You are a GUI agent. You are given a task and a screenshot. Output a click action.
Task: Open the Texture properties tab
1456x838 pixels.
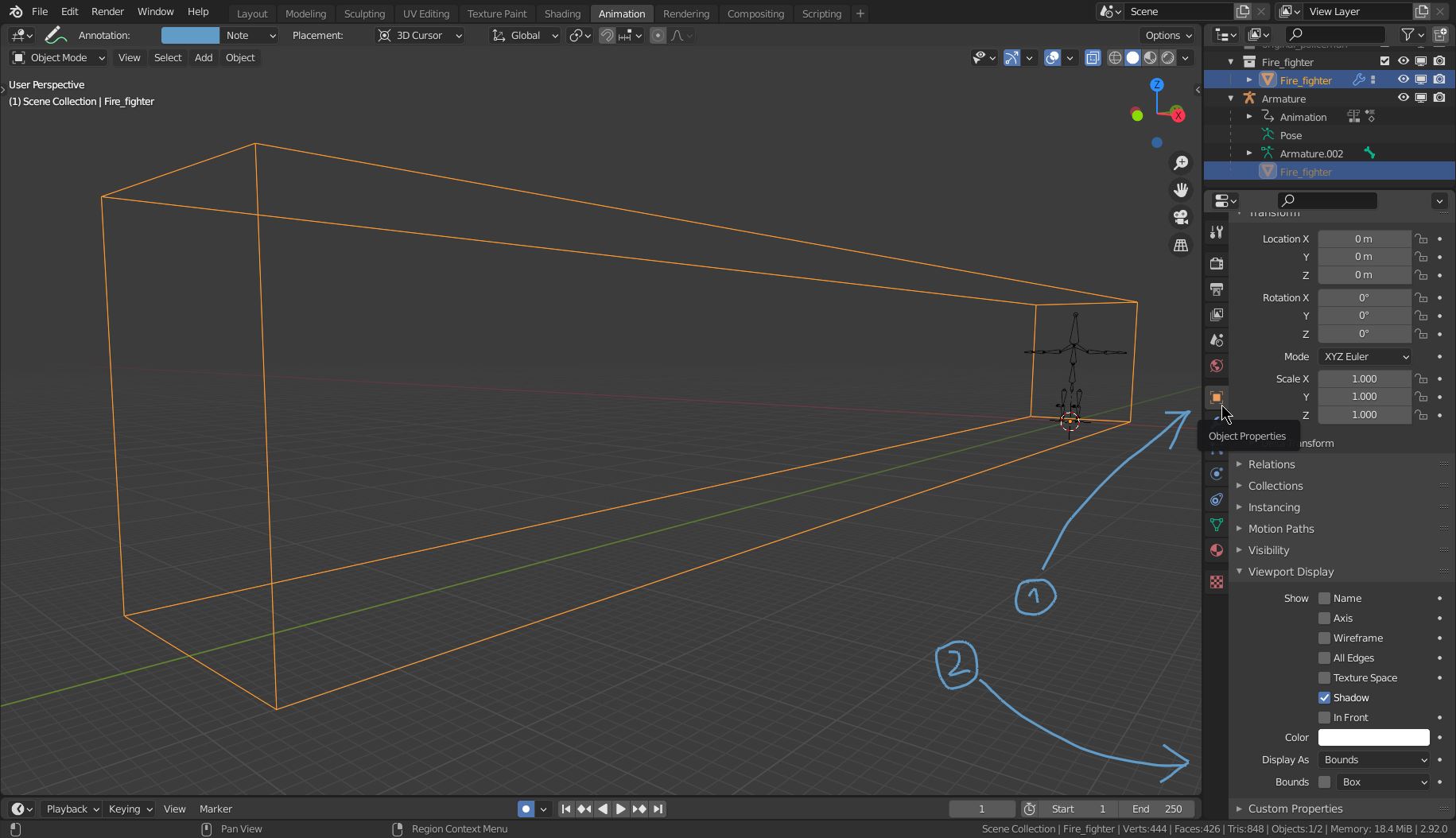tap(1216, 582)
